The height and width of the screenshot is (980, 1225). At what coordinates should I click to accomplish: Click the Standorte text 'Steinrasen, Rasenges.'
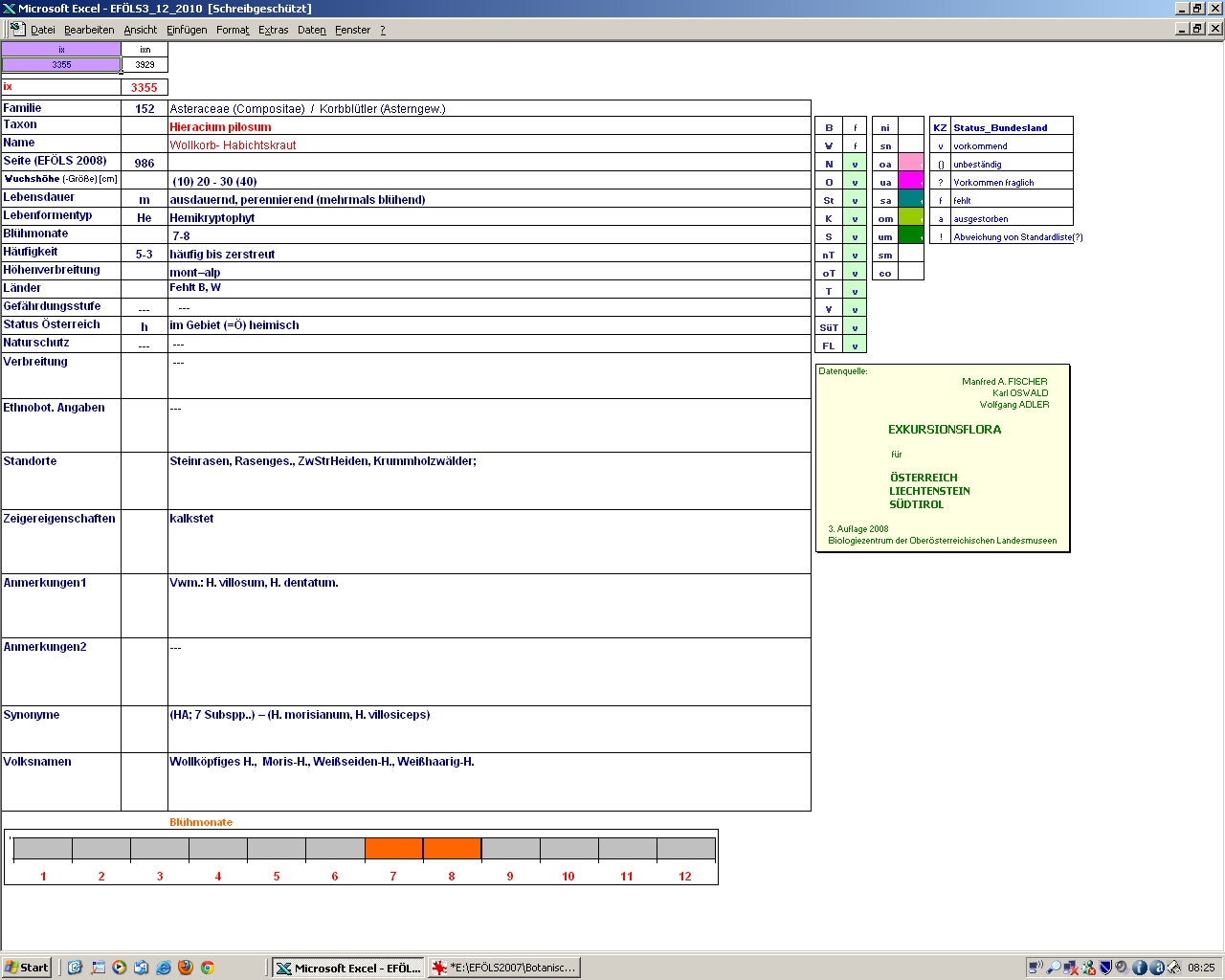(x=232, y=461)
